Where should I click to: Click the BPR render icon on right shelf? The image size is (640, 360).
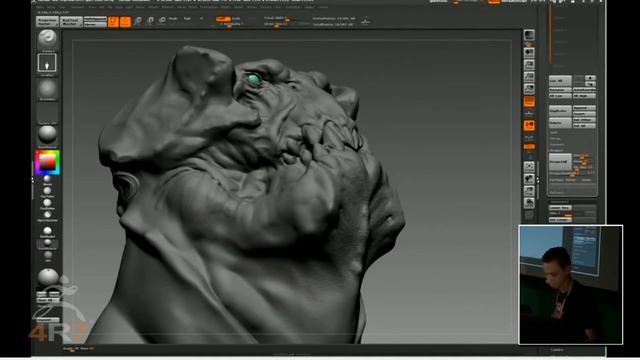529,35
